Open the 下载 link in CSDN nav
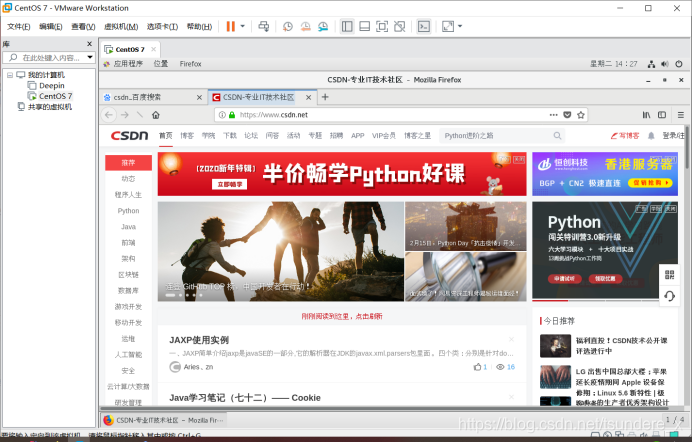Screen dimensions: 692x443 click(x=229, y=136)
